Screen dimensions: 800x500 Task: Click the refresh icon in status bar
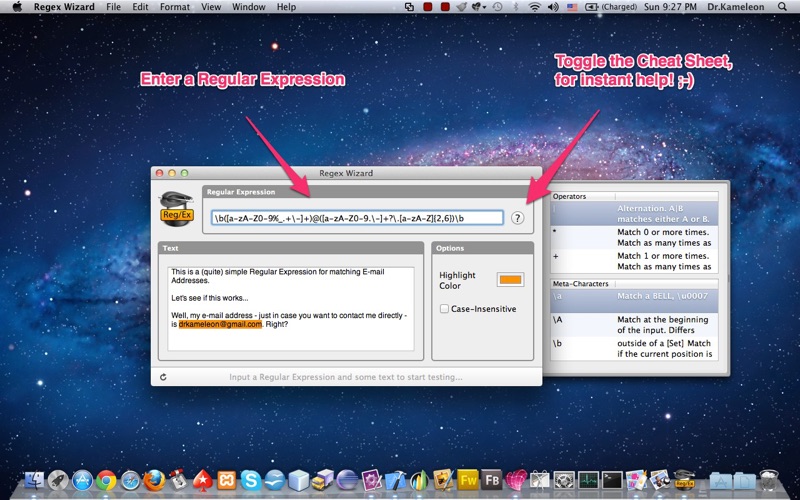pos(163,377)
